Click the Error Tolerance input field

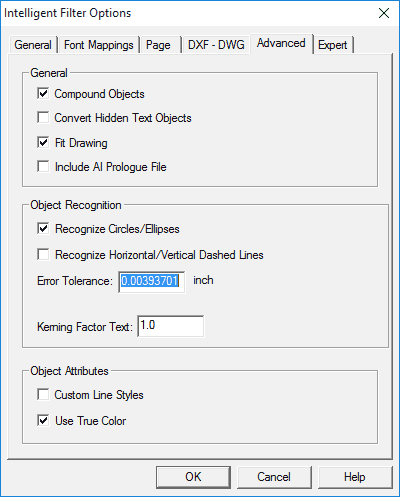[152, 282]
